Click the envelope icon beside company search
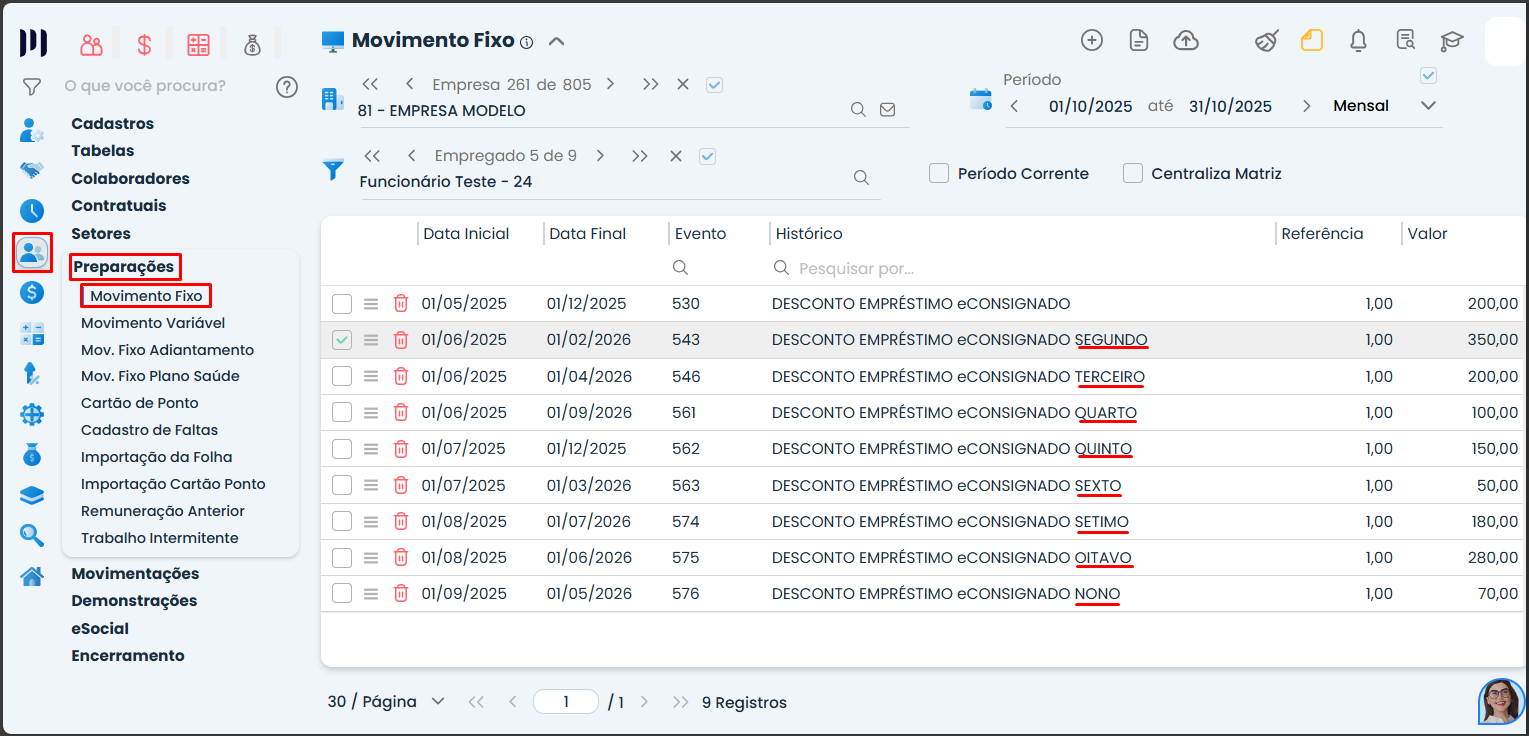Screen dimensions: 1529x736 click(887, 110)
